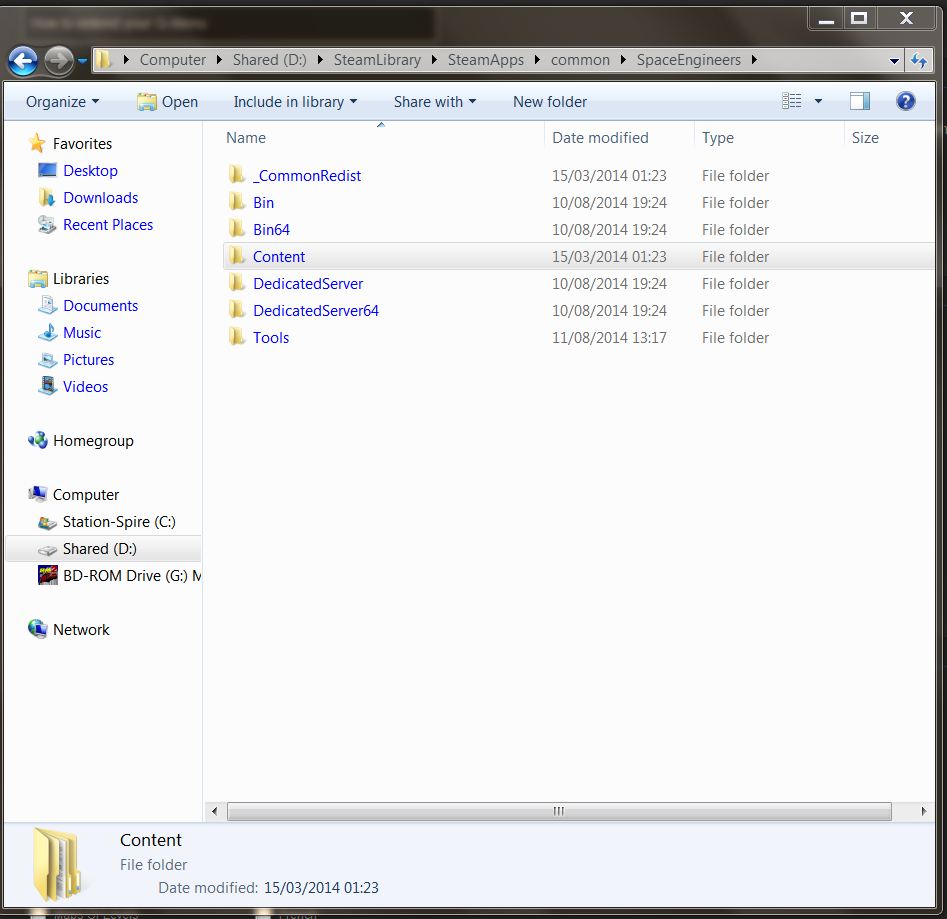Click the _CommonRedist folder icon
Image resolution: width=947 pixels, height=919 pixels.
pos(237,175)
